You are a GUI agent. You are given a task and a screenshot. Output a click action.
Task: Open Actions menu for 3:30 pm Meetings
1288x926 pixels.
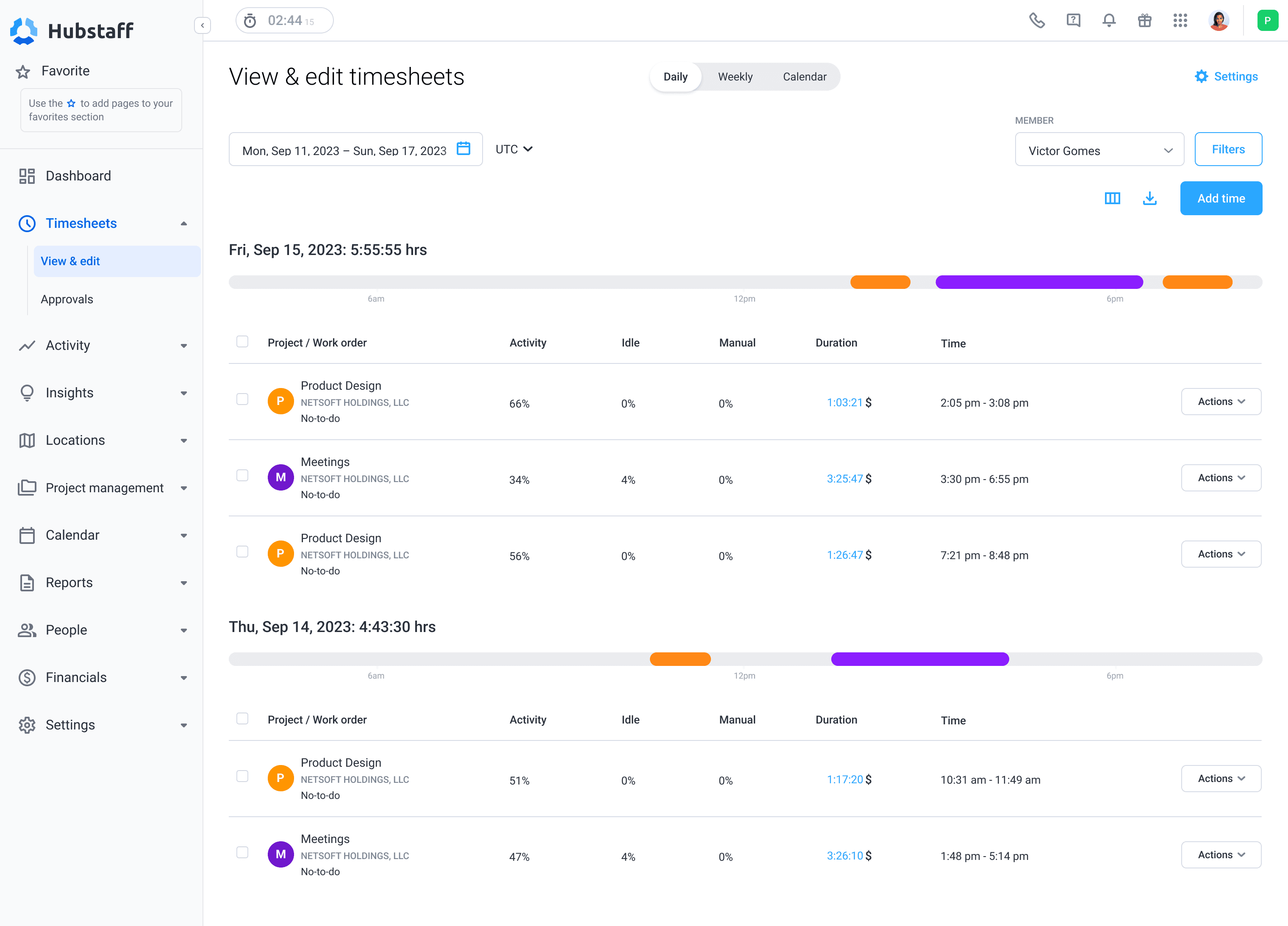pos(1221,478)
